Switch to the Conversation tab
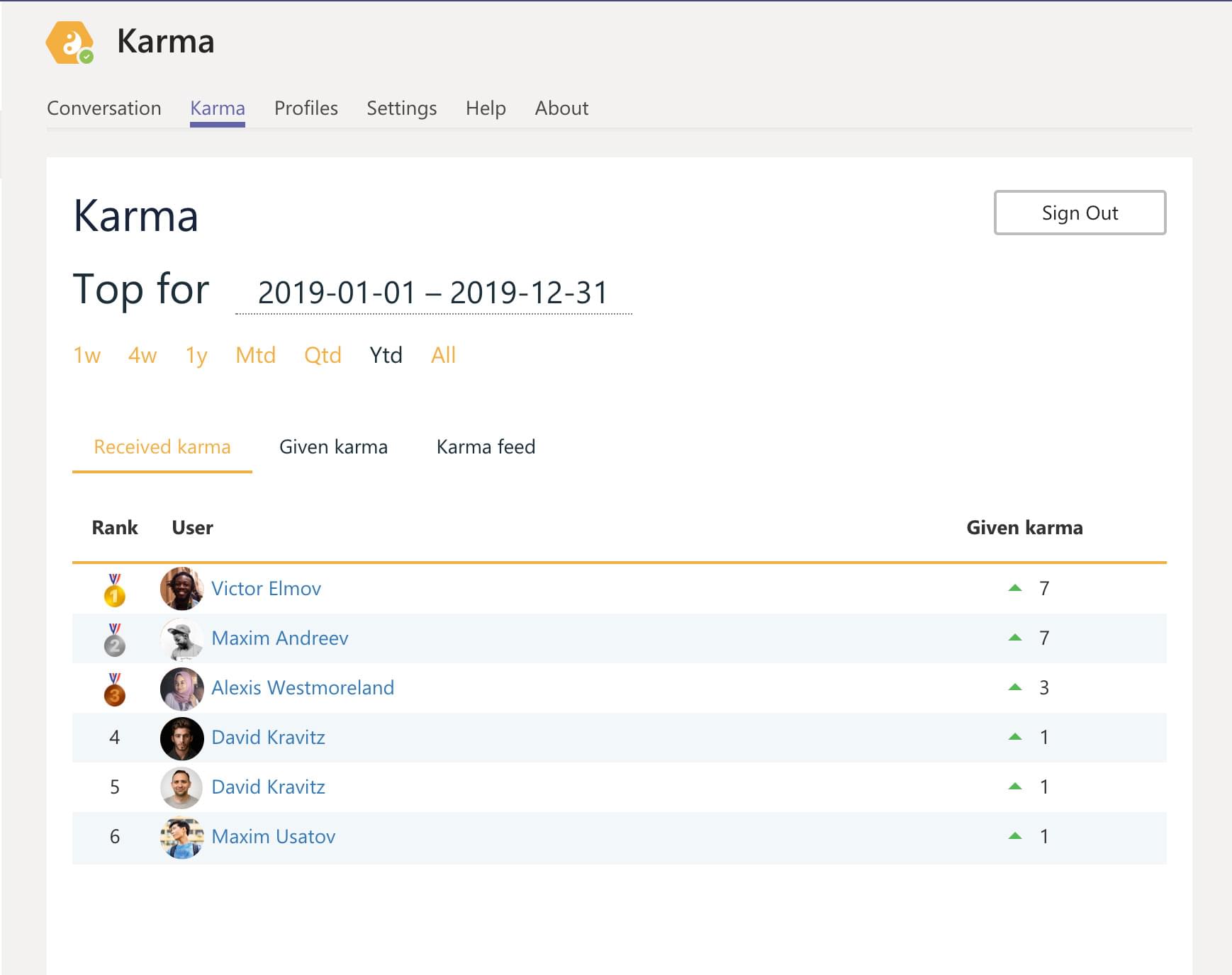This screenshot has width=1232, height=975. pos(103,108)
